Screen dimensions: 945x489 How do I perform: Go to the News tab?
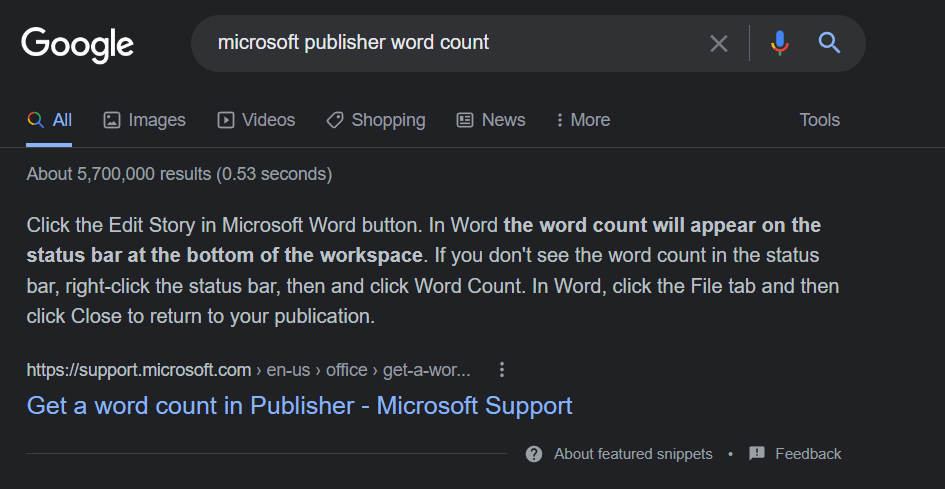coord(491,120)
